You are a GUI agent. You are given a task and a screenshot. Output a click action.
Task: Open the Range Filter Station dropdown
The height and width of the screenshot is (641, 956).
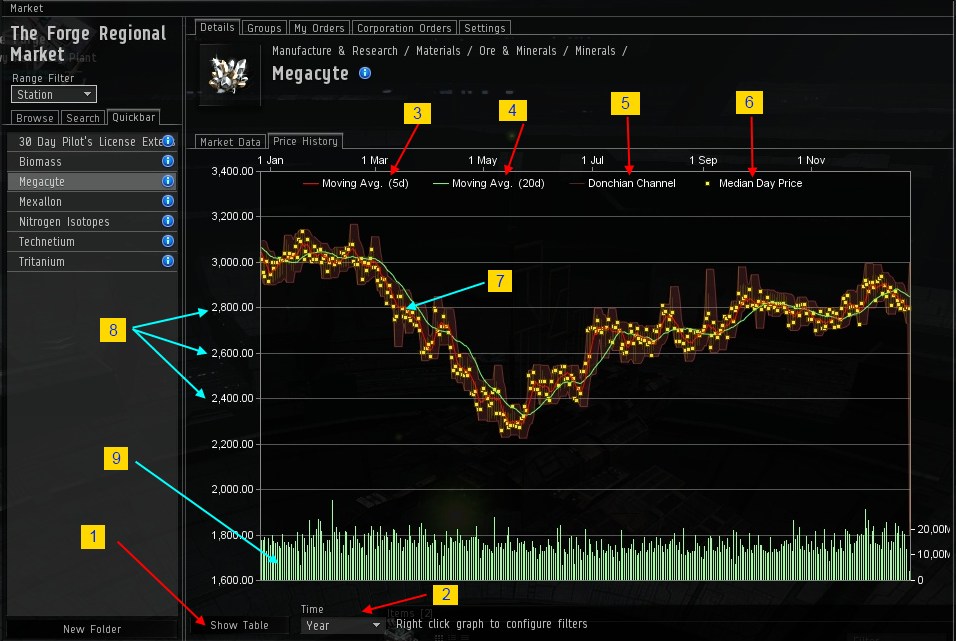point(54,95)
